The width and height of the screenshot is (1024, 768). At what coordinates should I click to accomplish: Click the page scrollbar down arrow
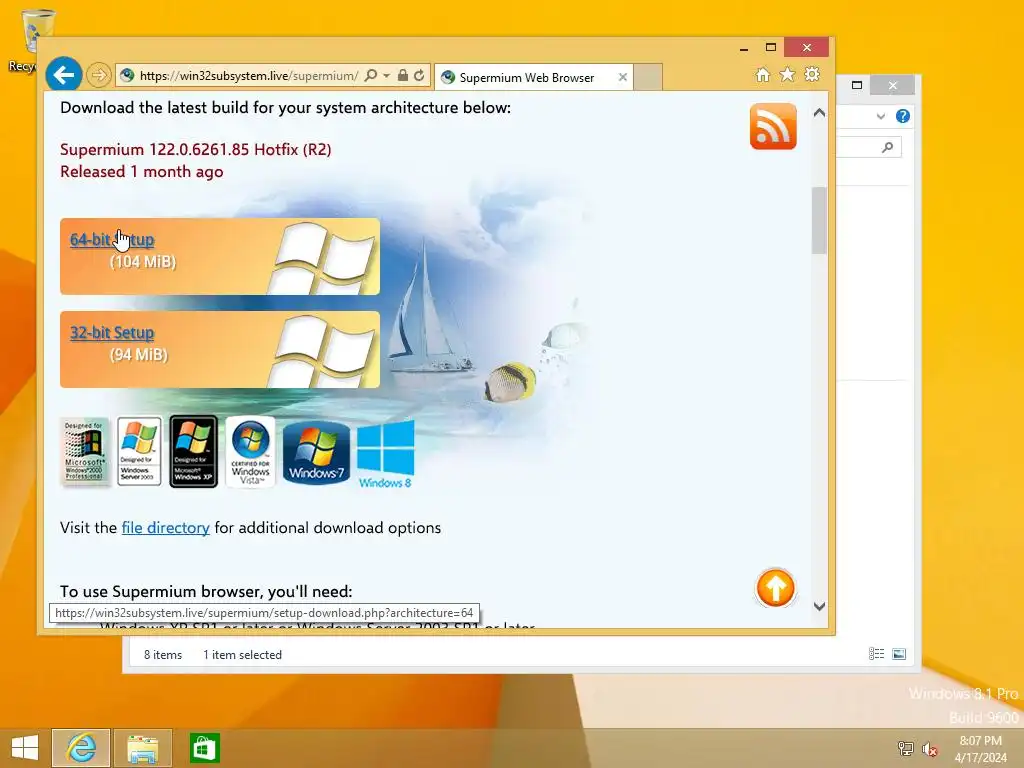pos(819,606)
